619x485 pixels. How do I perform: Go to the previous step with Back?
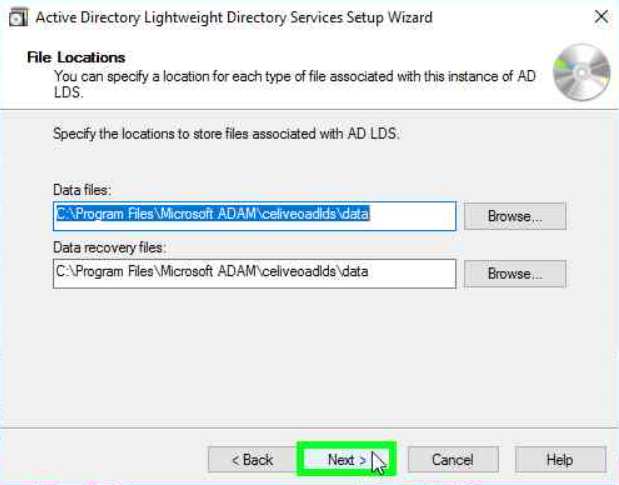(x=251, y=459)
